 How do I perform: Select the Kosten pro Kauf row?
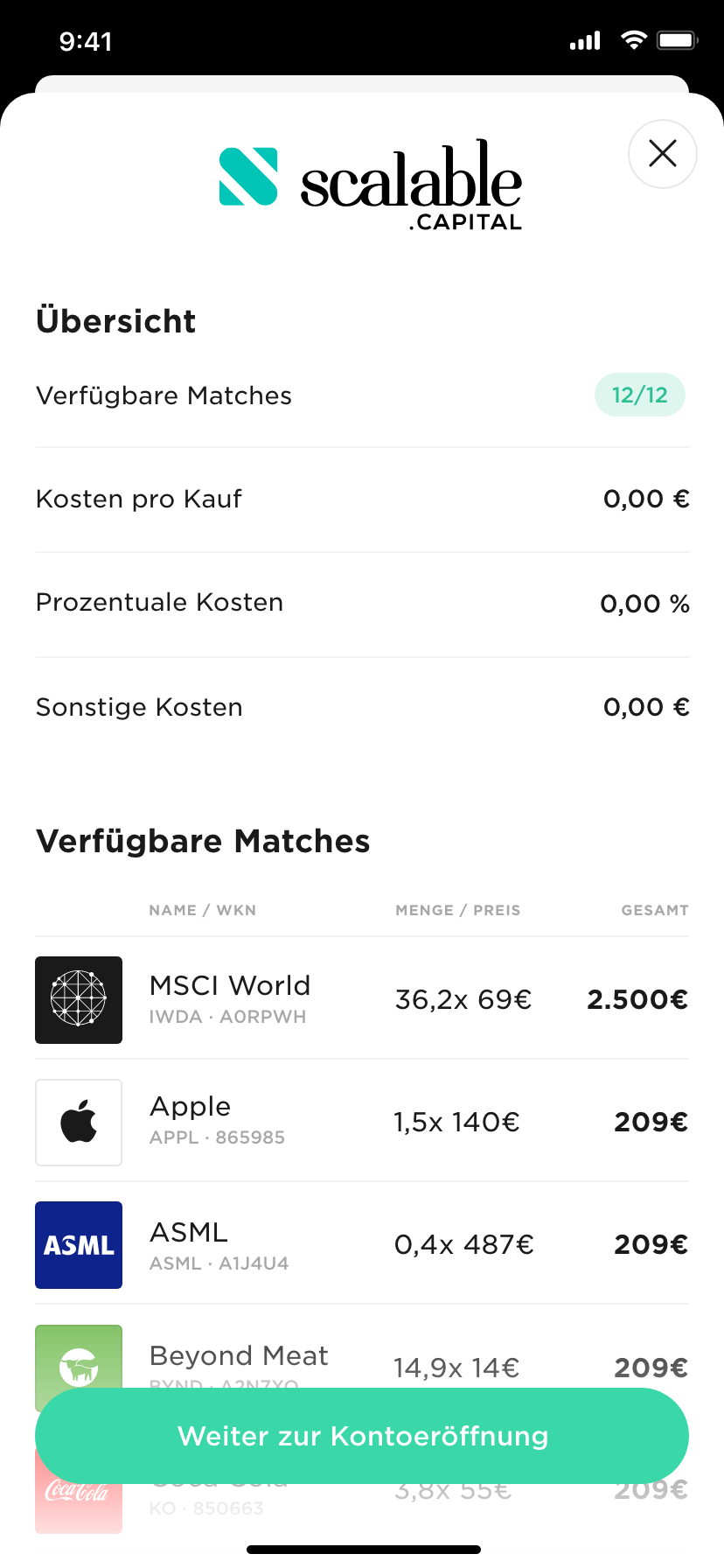pyautogui.click(x=362, y=499)
